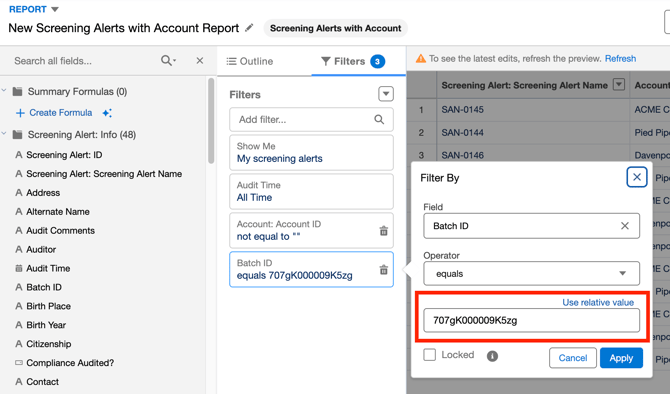
Task: Select the Alternate Name field
Action: [58, 212]
